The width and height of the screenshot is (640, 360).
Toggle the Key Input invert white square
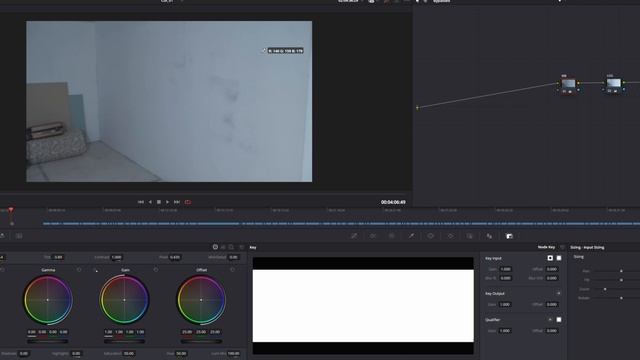[559, 258]
